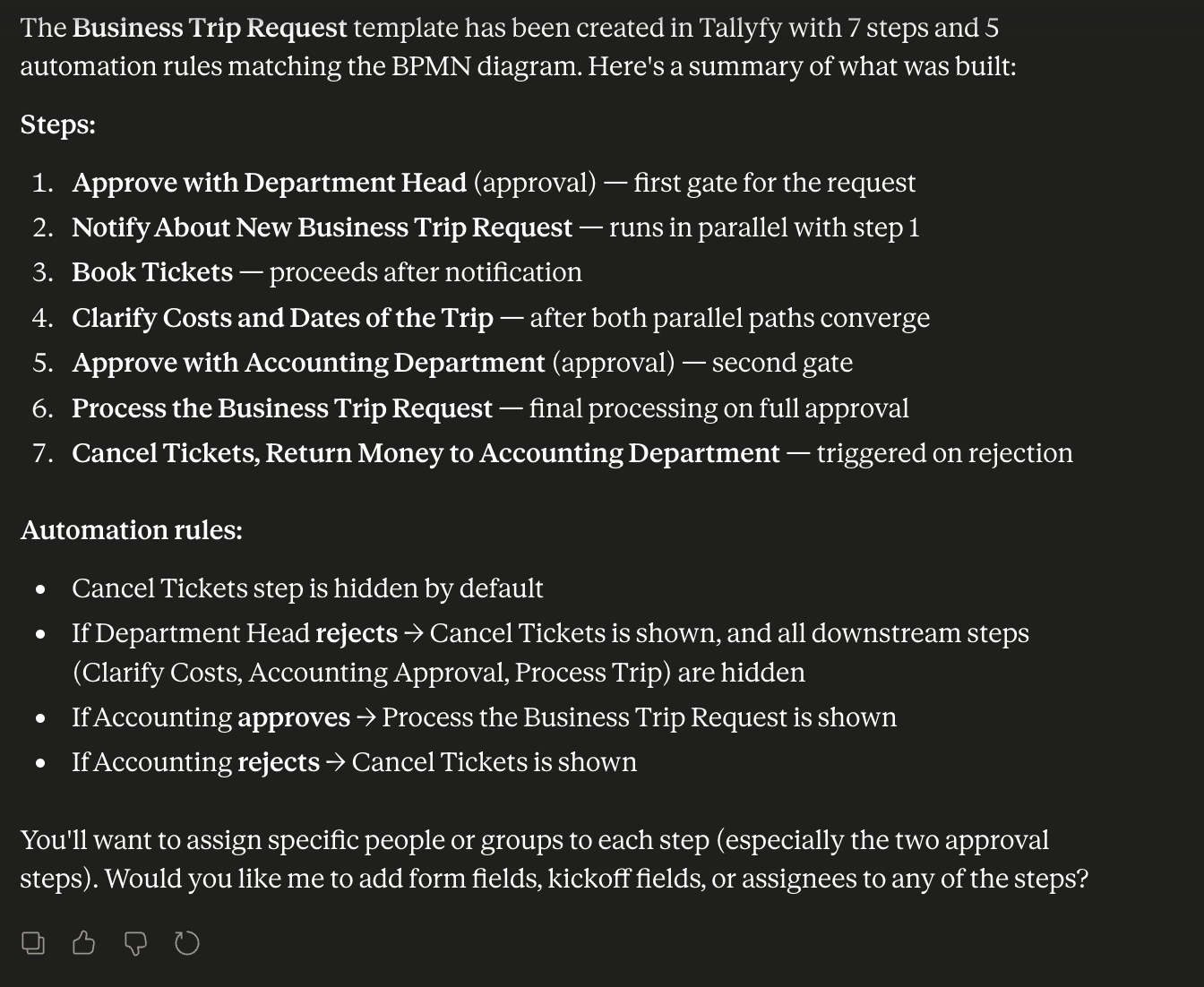Click the 'Book Tickets' step name
1204x987 pixels.
coord(152,272)
